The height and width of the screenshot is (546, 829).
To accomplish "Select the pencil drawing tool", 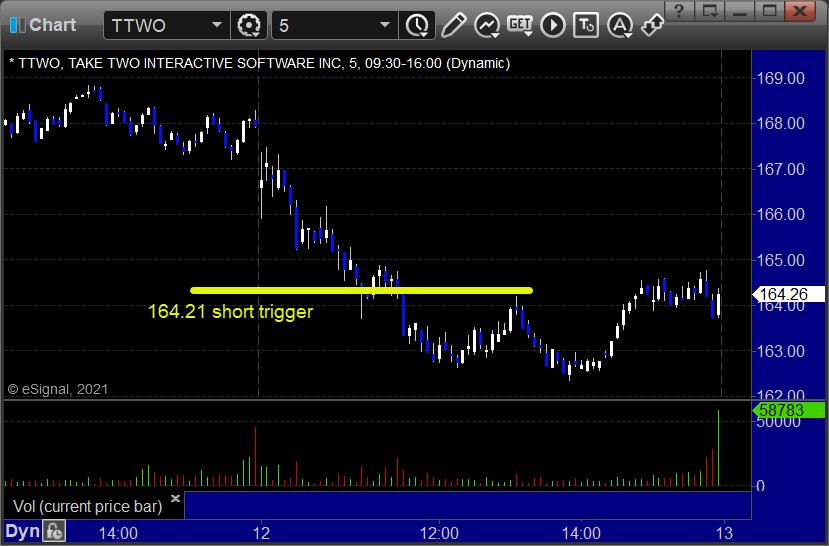I will click(x=453, y=25).
